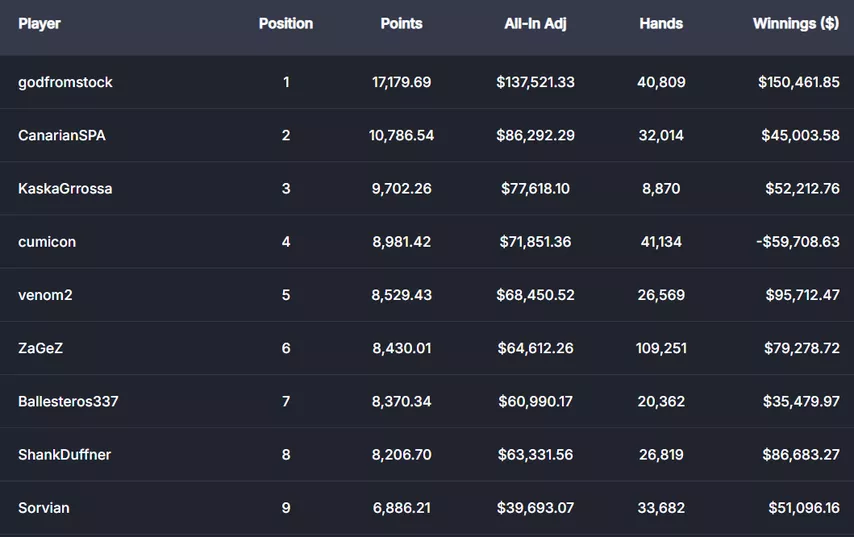Click on player Sorvian

[44, 508]
